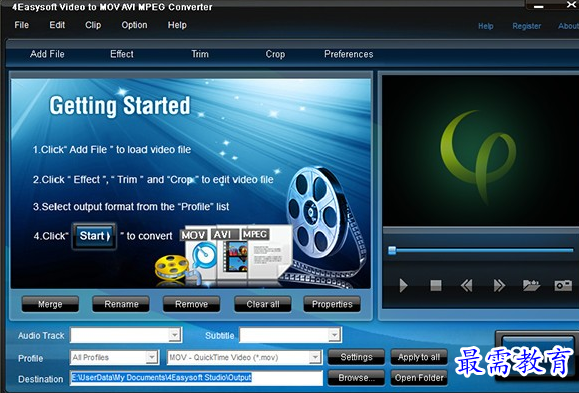Click the preview seek slider handle
This screenshot has width=579, height=393.
coord(392,251)
